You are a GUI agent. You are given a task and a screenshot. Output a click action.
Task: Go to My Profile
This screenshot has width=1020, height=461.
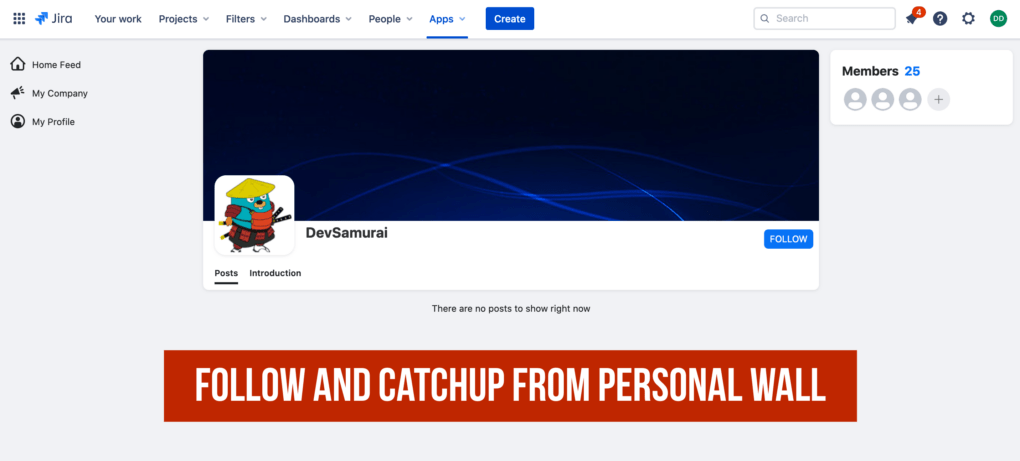tap(53, 122)
